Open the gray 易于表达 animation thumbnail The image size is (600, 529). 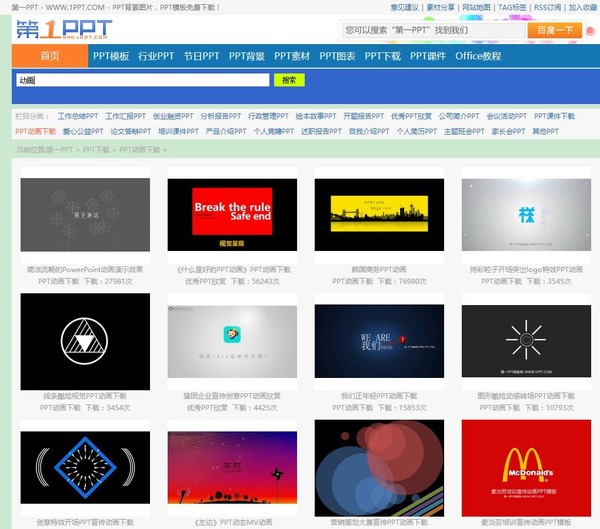(85, 215)
